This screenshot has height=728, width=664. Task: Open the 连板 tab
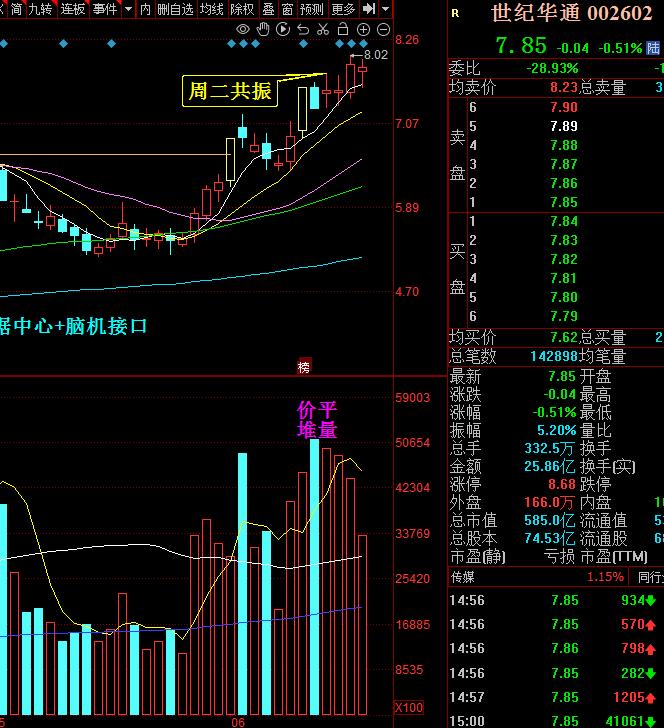(72, 8)
